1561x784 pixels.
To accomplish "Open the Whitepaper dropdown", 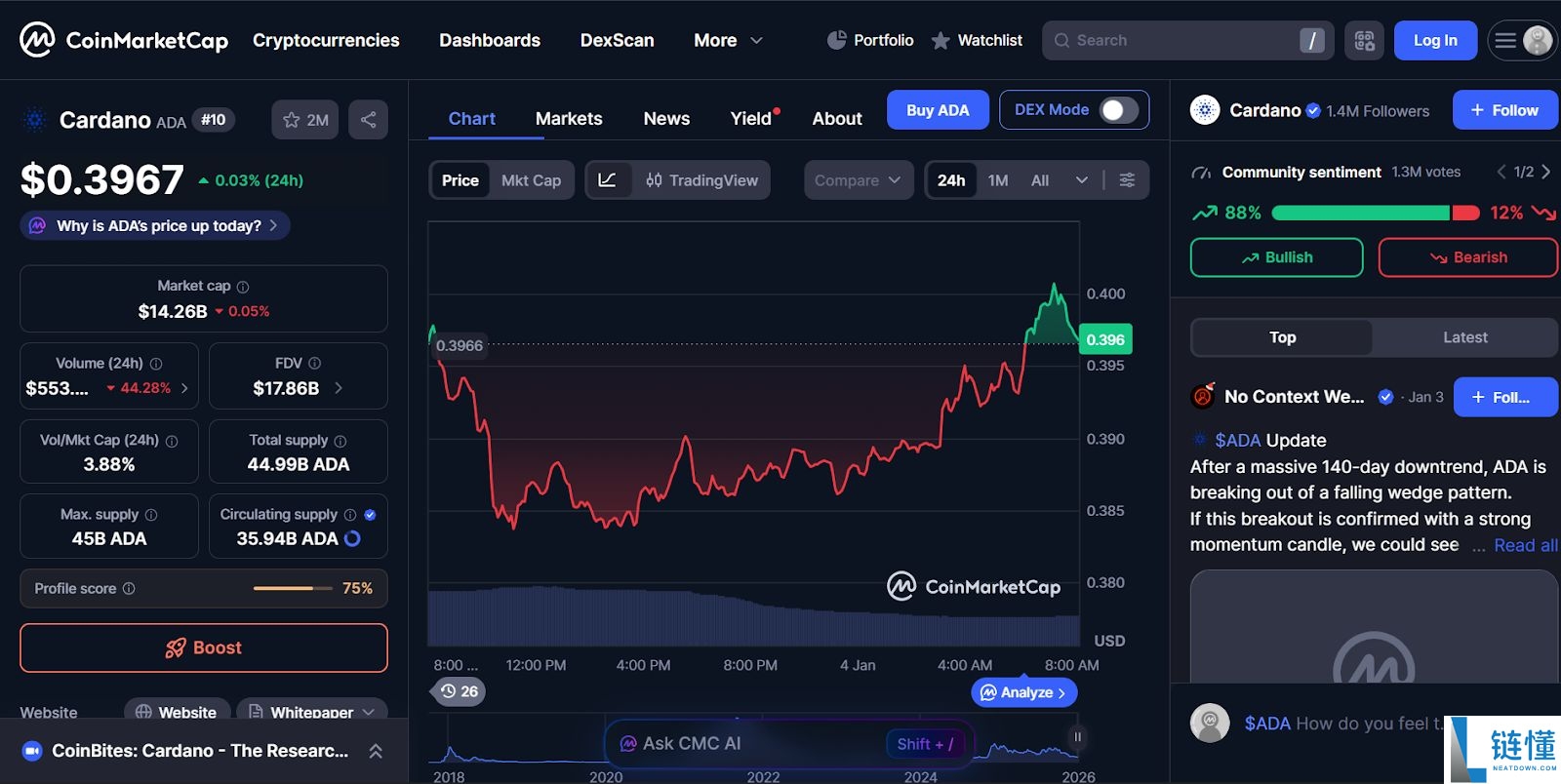I will click(311, 712).
